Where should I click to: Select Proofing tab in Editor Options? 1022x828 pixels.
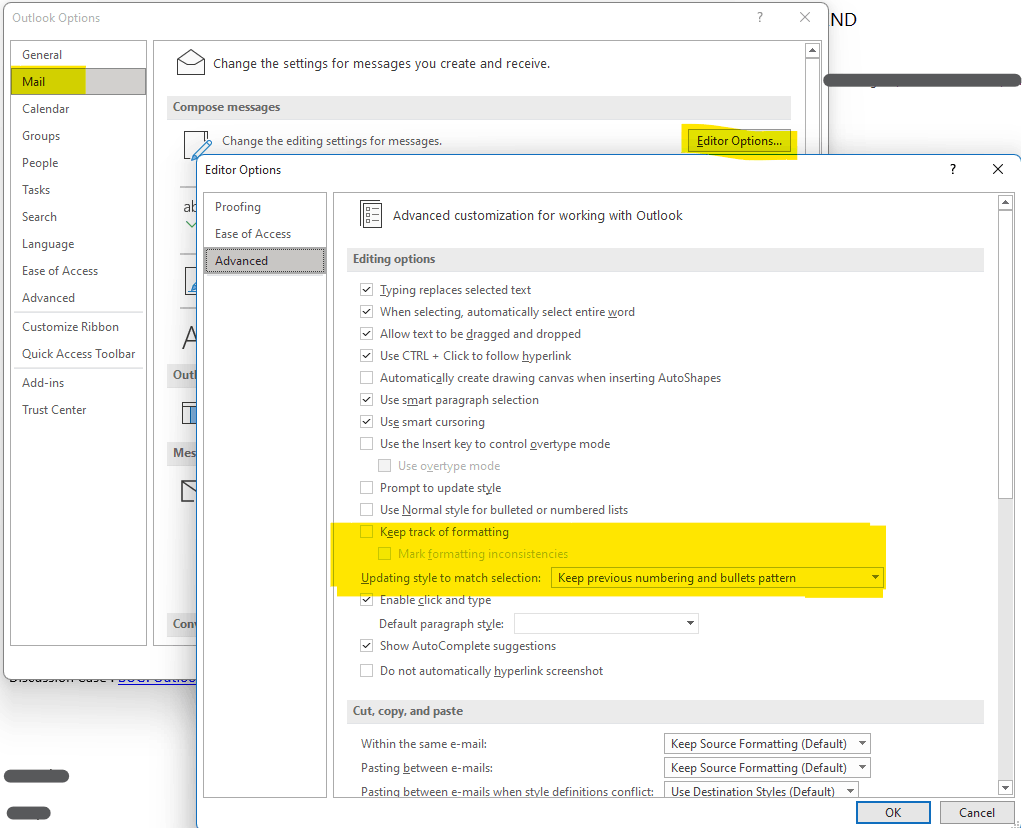pos(265,207)
